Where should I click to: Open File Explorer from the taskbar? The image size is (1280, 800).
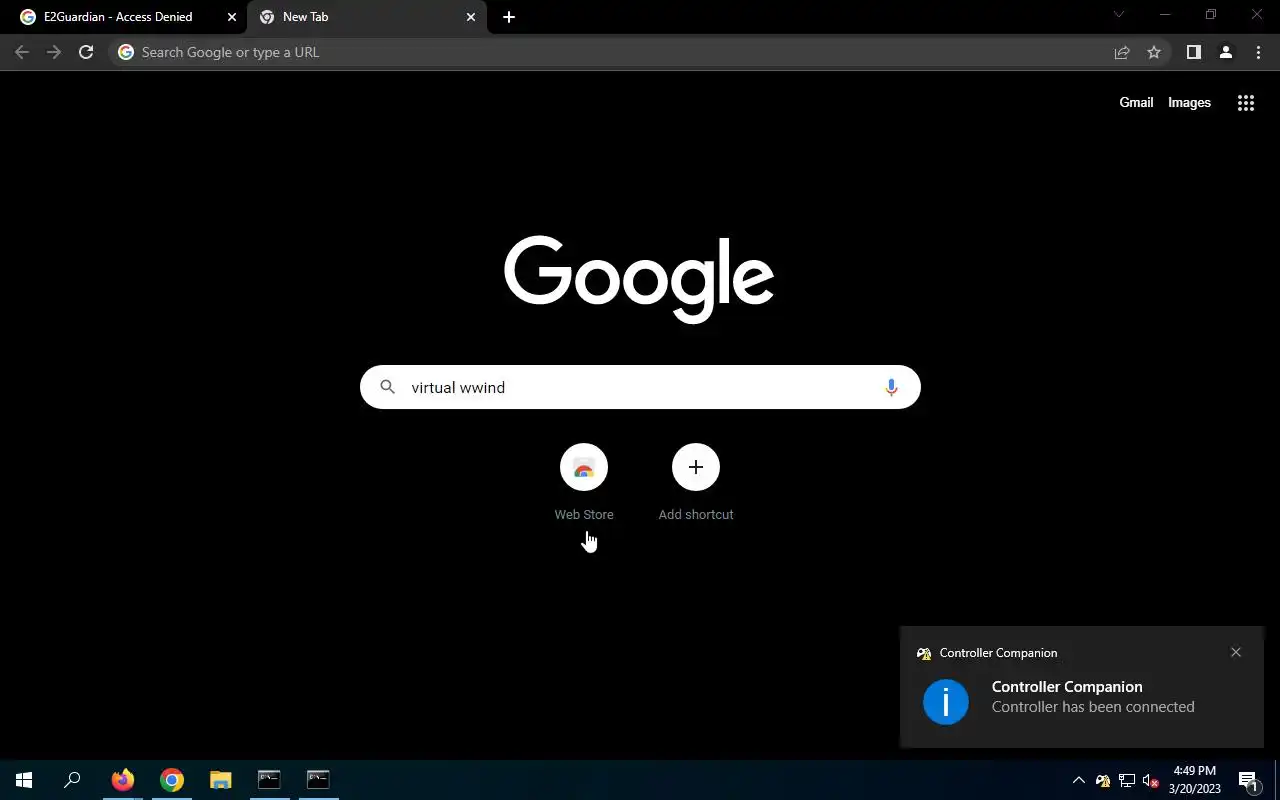click(220, 780)
